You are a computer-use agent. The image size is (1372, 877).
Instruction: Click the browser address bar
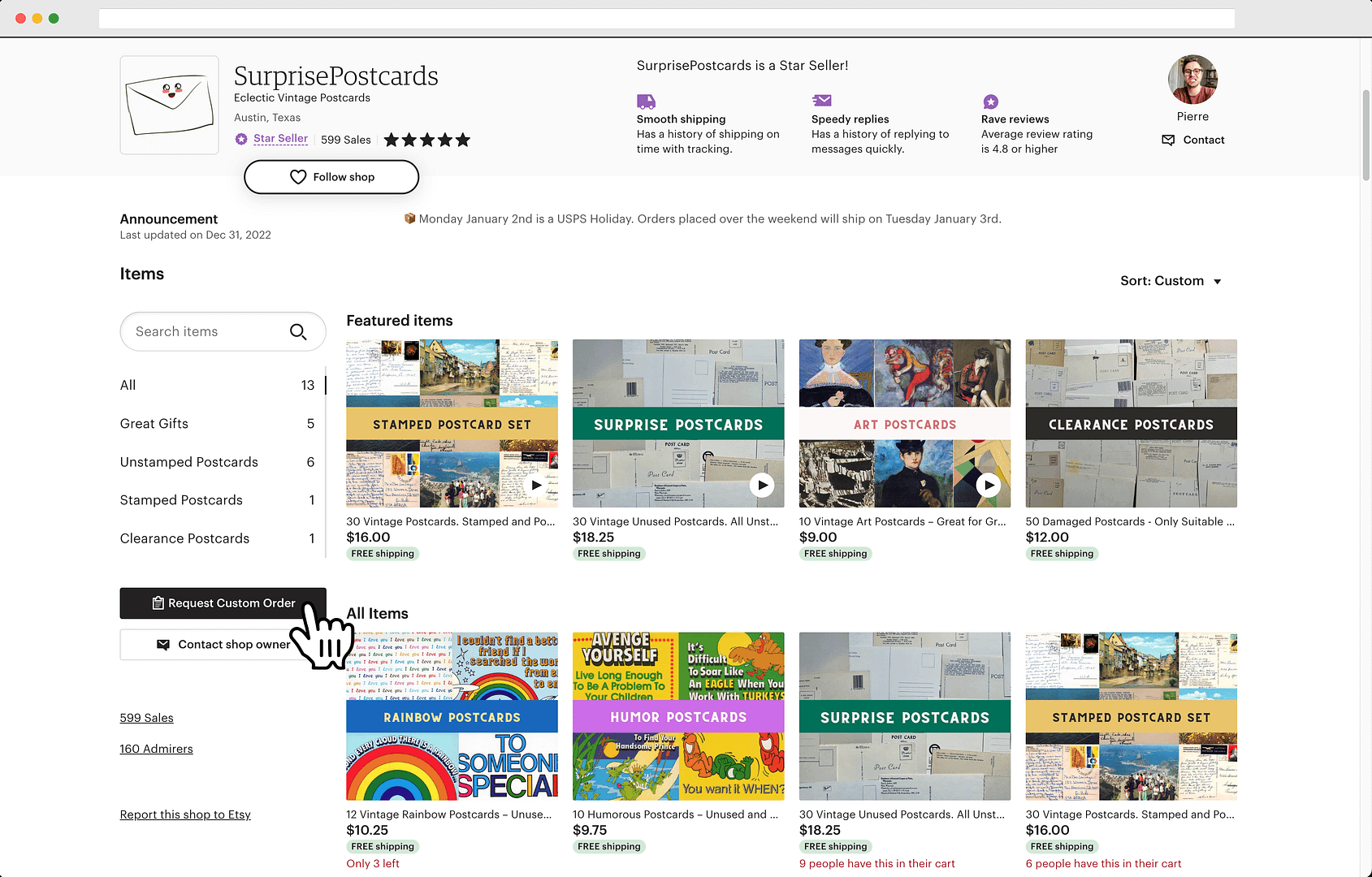pyautogui.click(x=666, y=18)
